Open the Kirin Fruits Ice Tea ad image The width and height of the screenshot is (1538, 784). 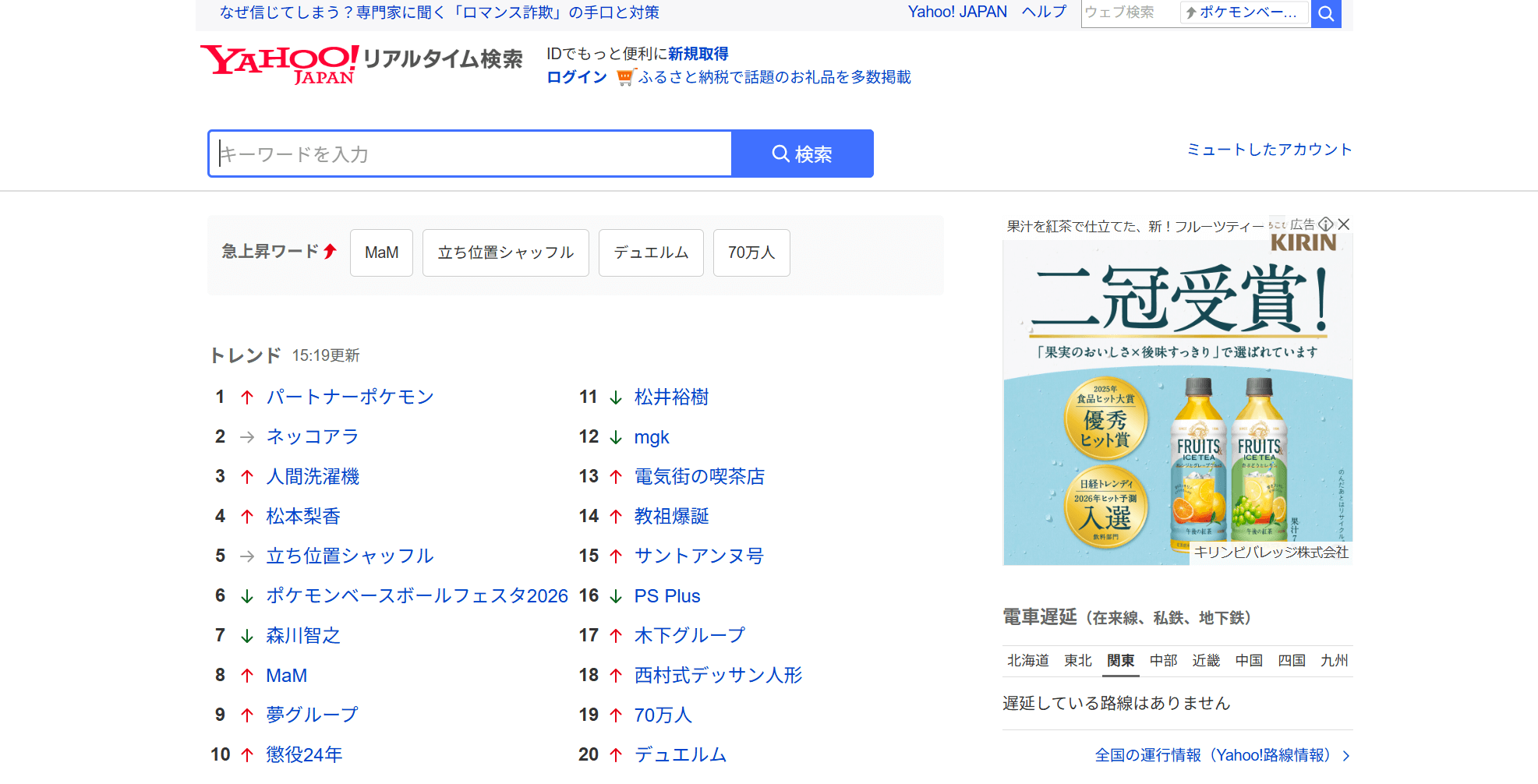tap(1177, 401)
